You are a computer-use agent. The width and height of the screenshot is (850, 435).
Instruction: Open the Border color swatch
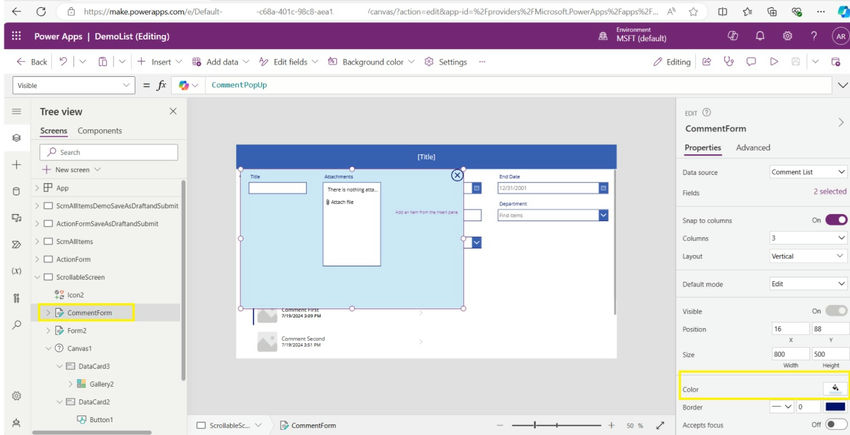click(835, 407)
